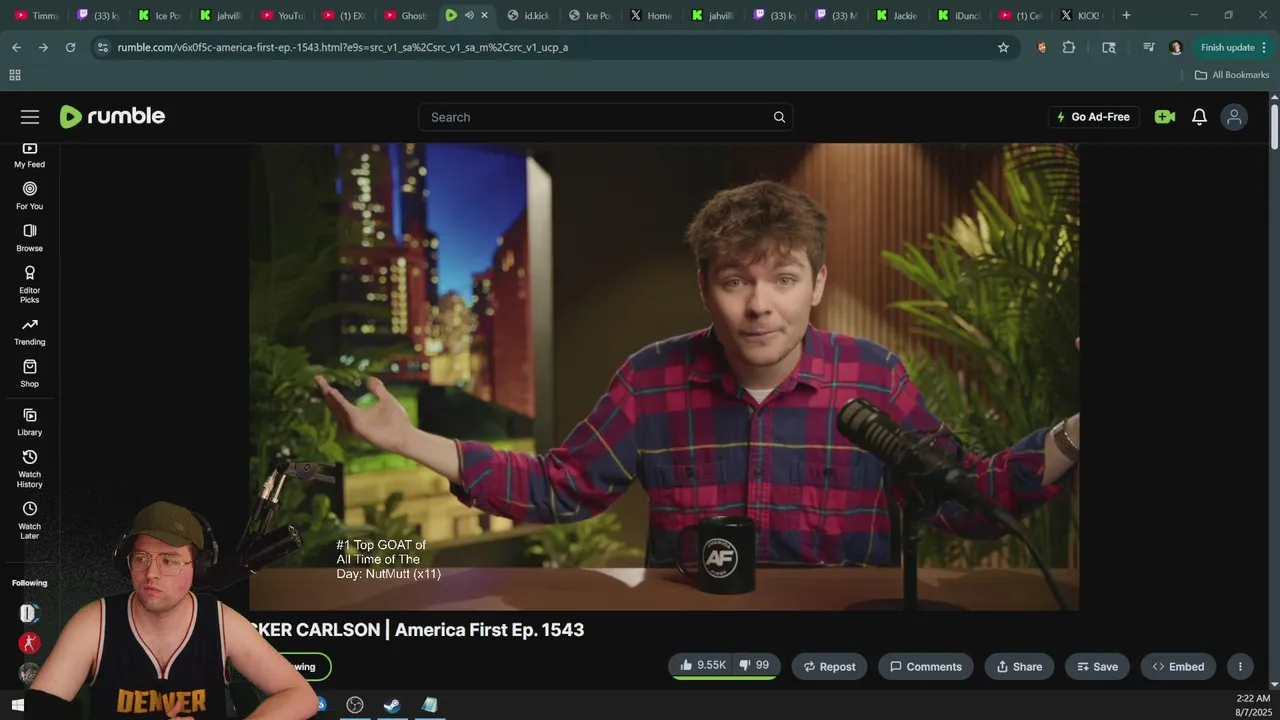Open Library in sidebar
This screenshot has height=720, width=1280.
29,422
